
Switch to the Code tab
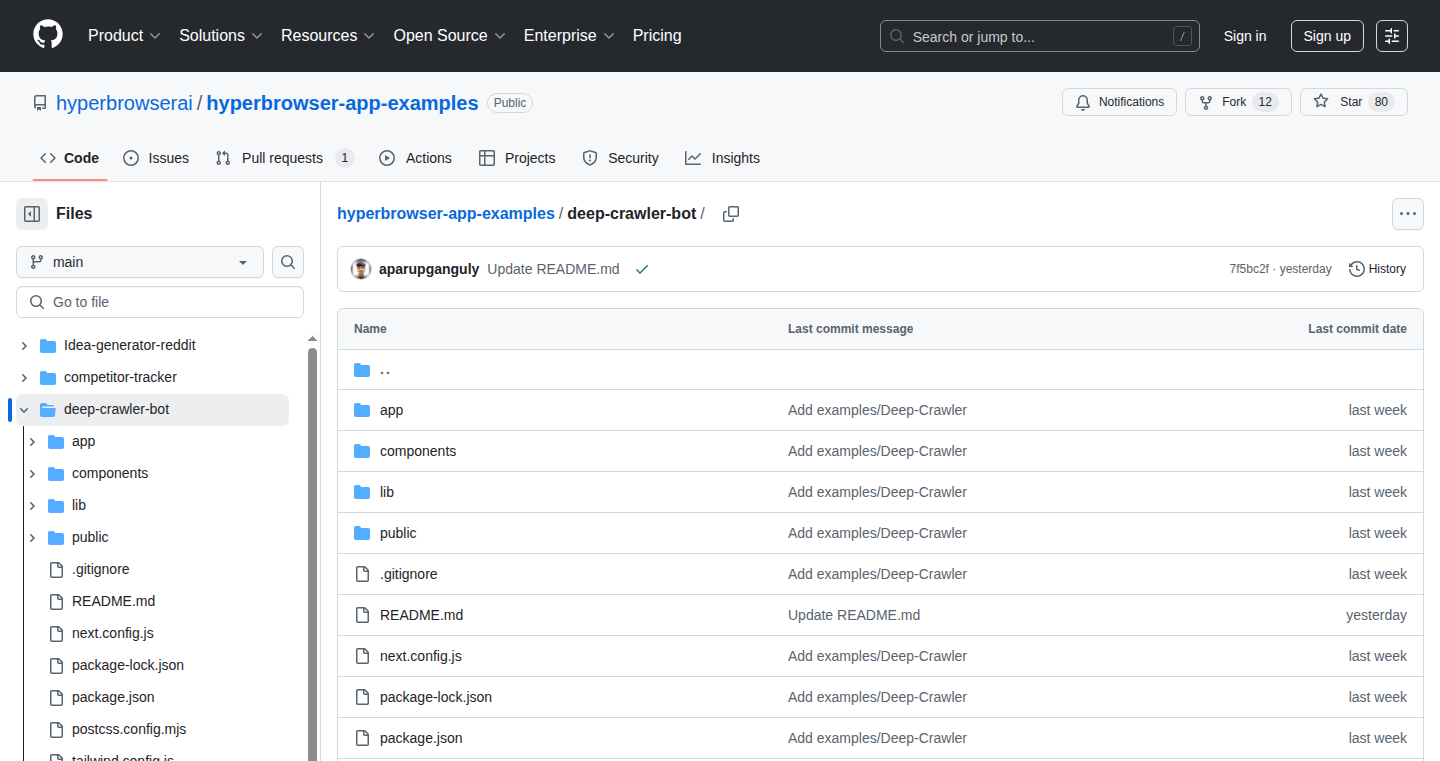tap(70, 158)
